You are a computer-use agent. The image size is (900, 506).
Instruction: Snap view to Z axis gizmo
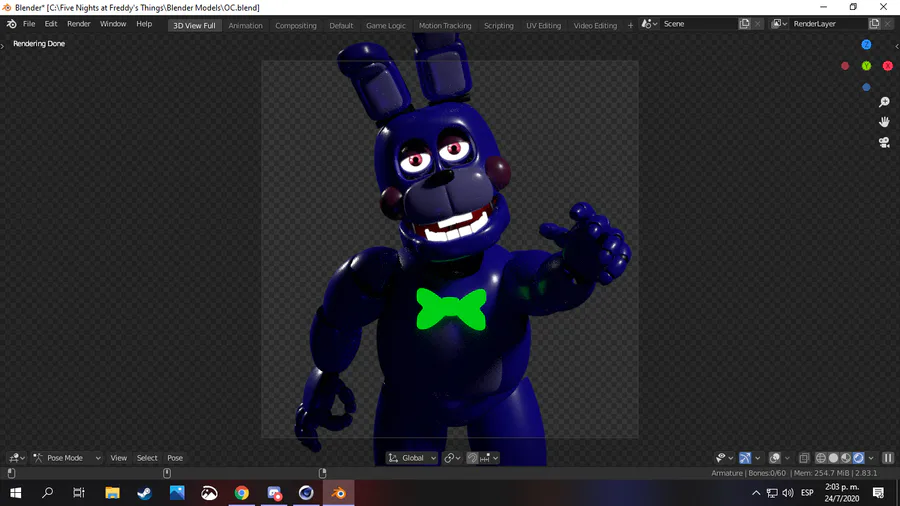866,45
